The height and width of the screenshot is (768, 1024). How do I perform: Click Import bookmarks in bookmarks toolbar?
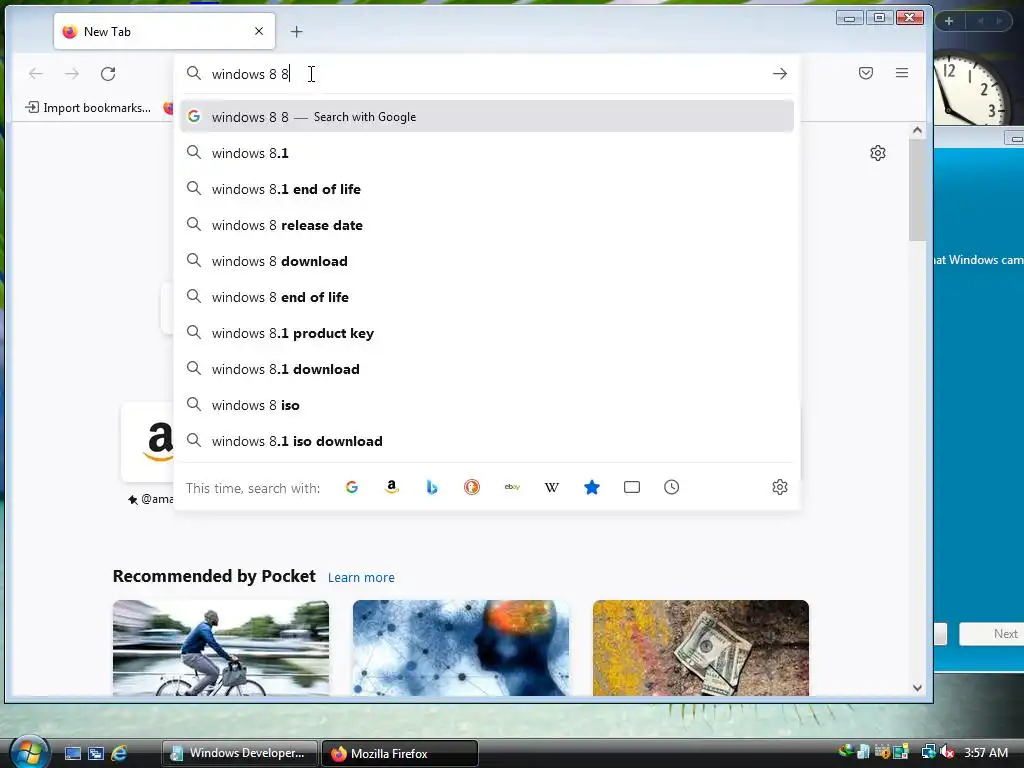88,108
